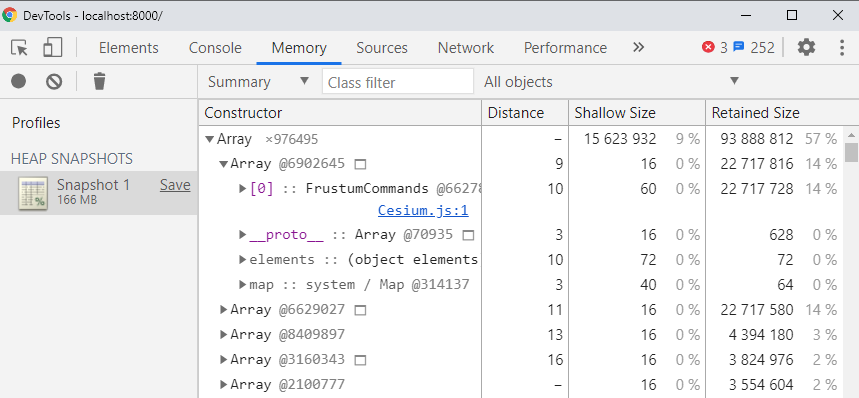
Task: Switch to the Network tab
Action: click(x=466, y=48)
